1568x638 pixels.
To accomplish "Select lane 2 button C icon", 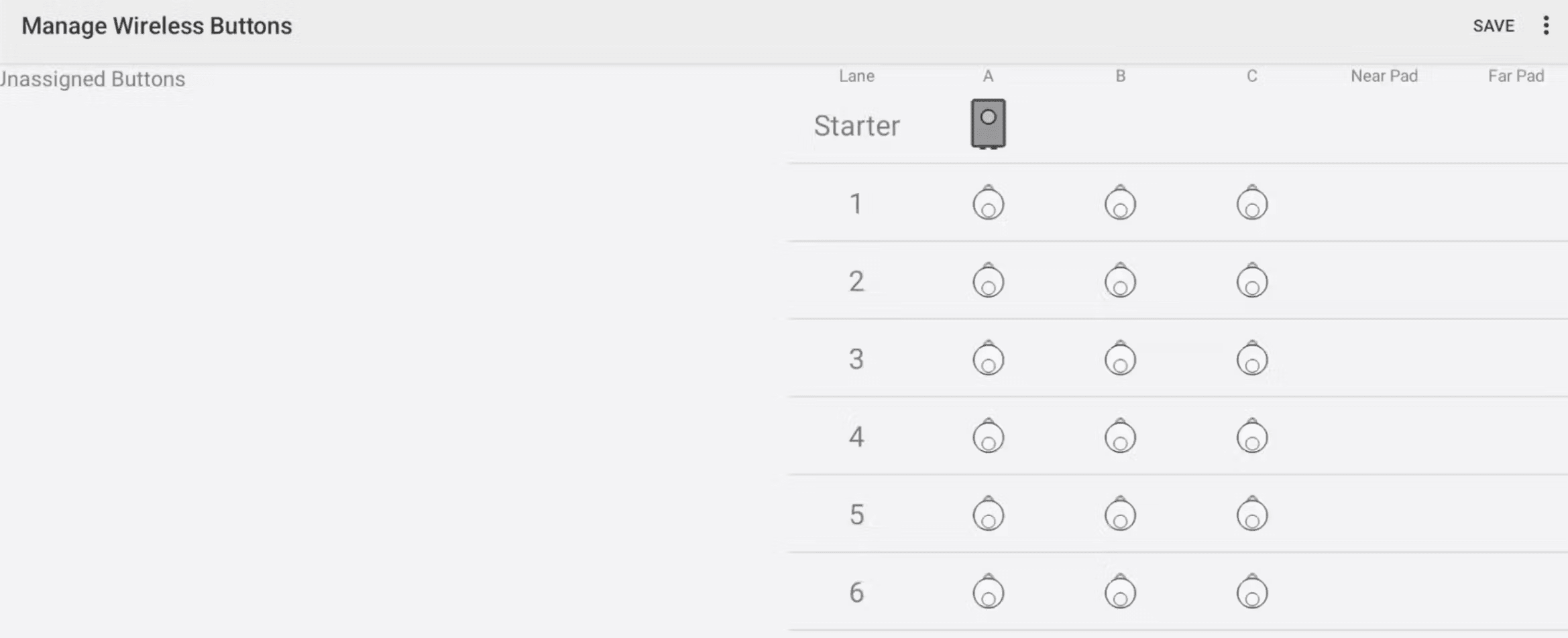I will pyautogui.click(x=1252, y=280).
